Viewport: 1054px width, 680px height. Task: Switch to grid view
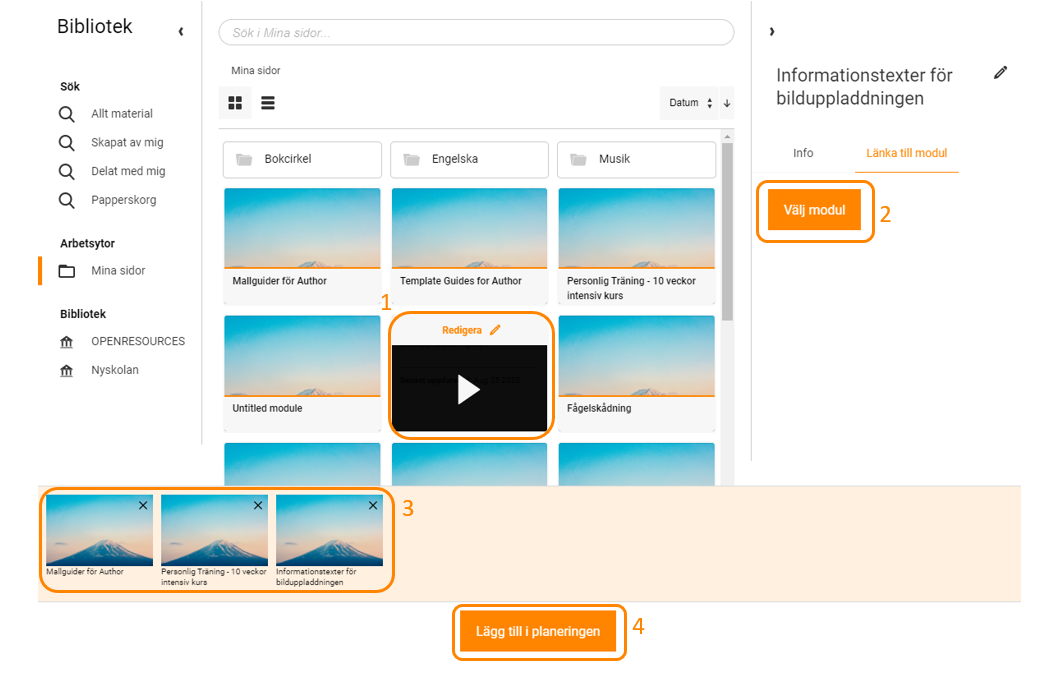(x=235, y=103)
